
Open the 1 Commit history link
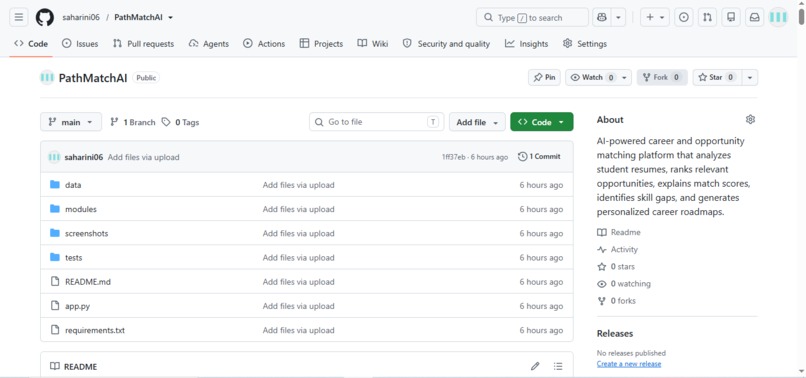[539, 156]
